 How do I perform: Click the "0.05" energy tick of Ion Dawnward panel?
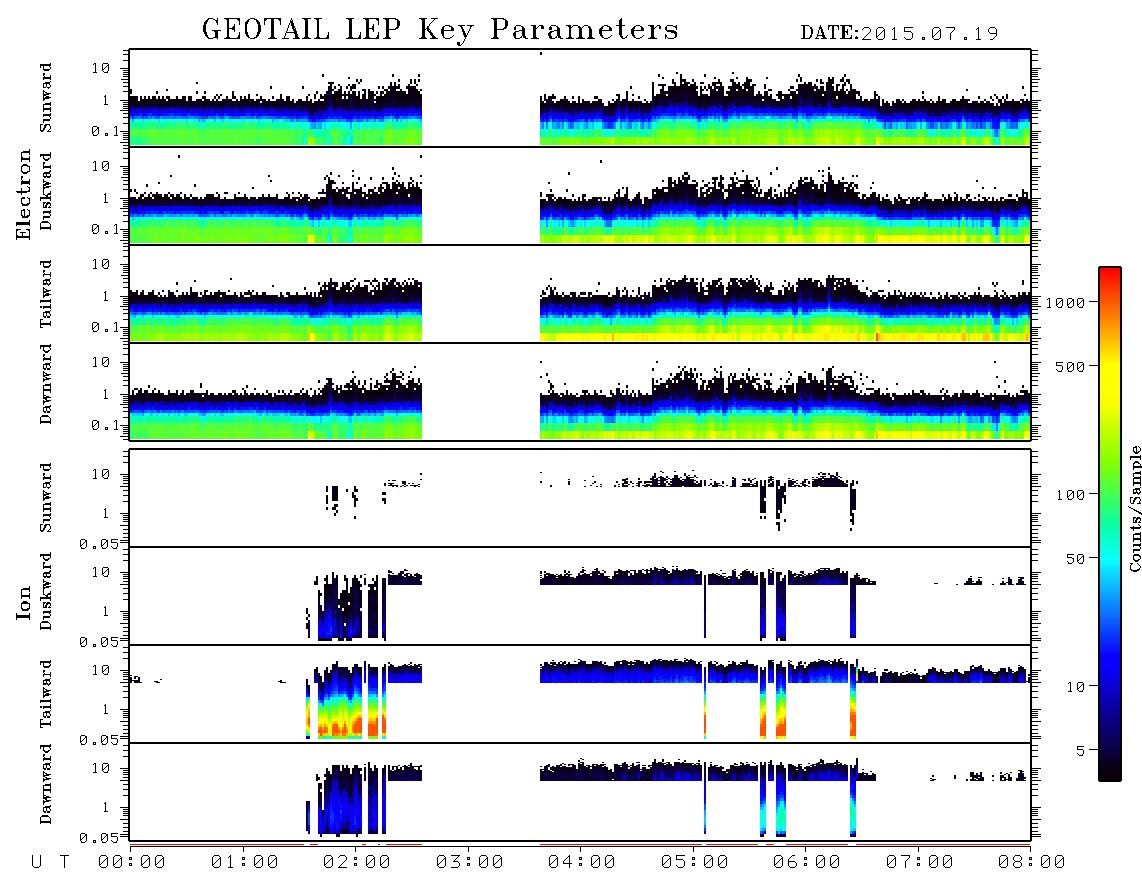(x=99, y=838)
